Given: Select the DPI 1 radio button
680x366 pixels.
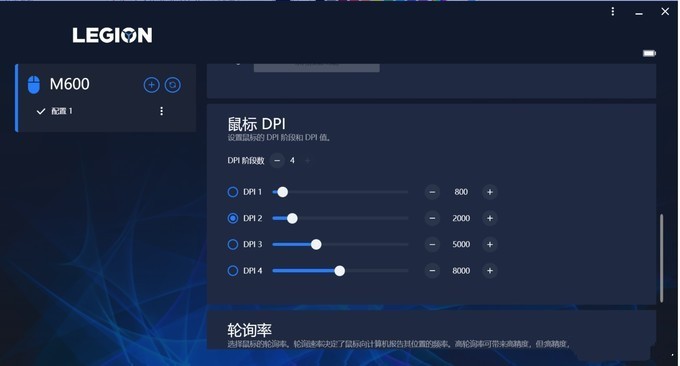Looking at the screenshot, I should point(233,192).
